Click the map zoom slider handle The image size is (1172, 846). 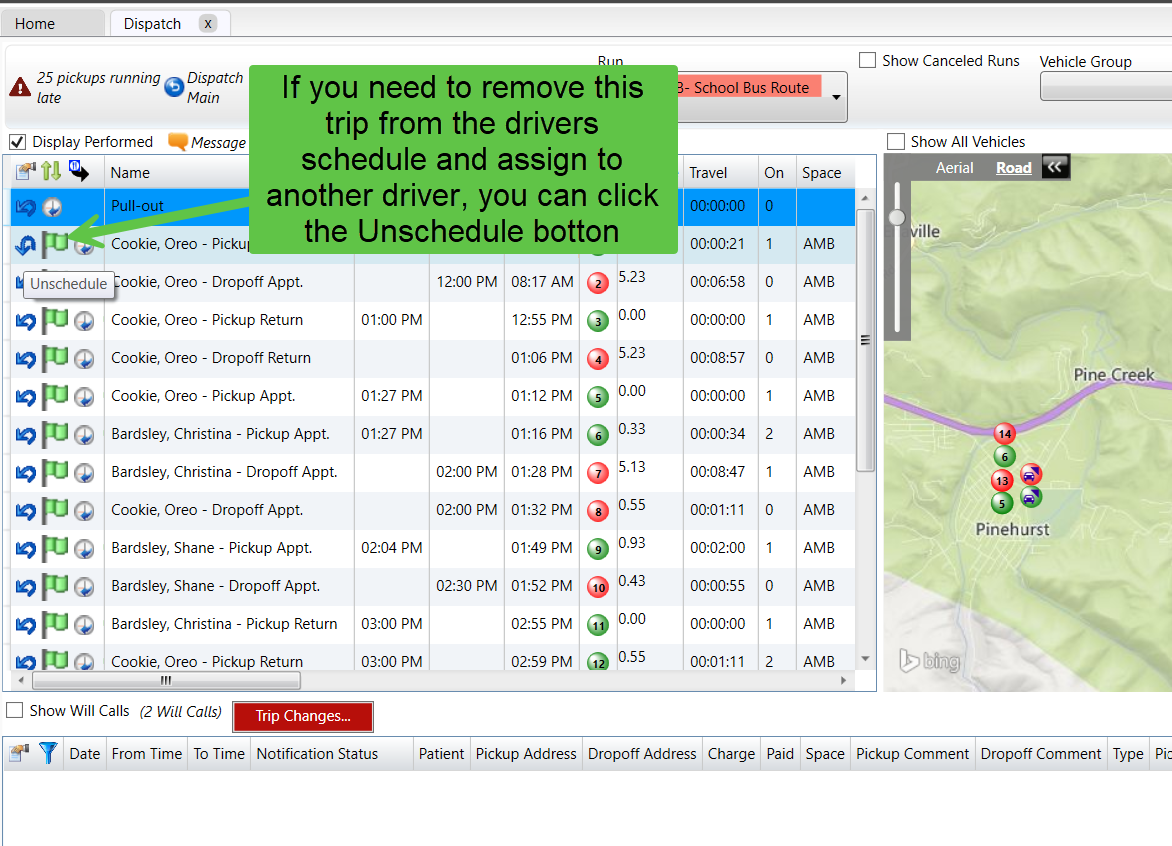click(897, 217)
